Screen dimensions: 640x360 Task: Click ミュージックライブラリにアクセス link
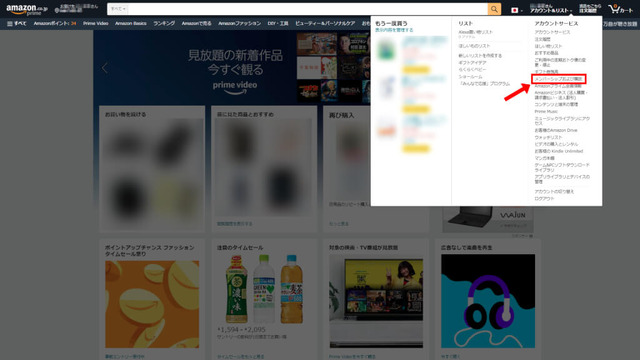(562, 121)
